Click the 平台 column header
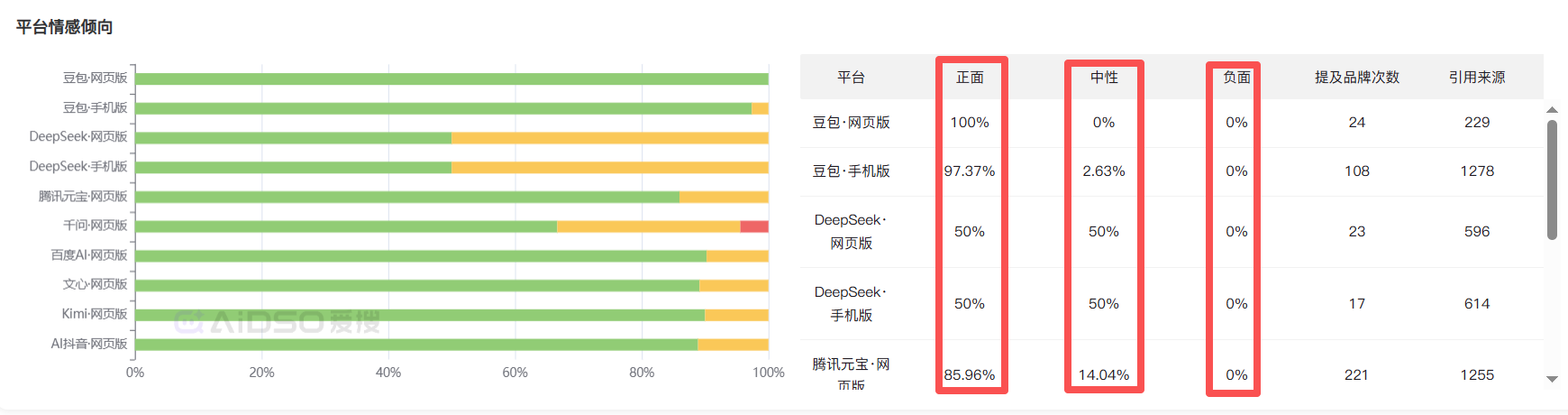This screenshot has height=415, width=1568. (851, 78)
